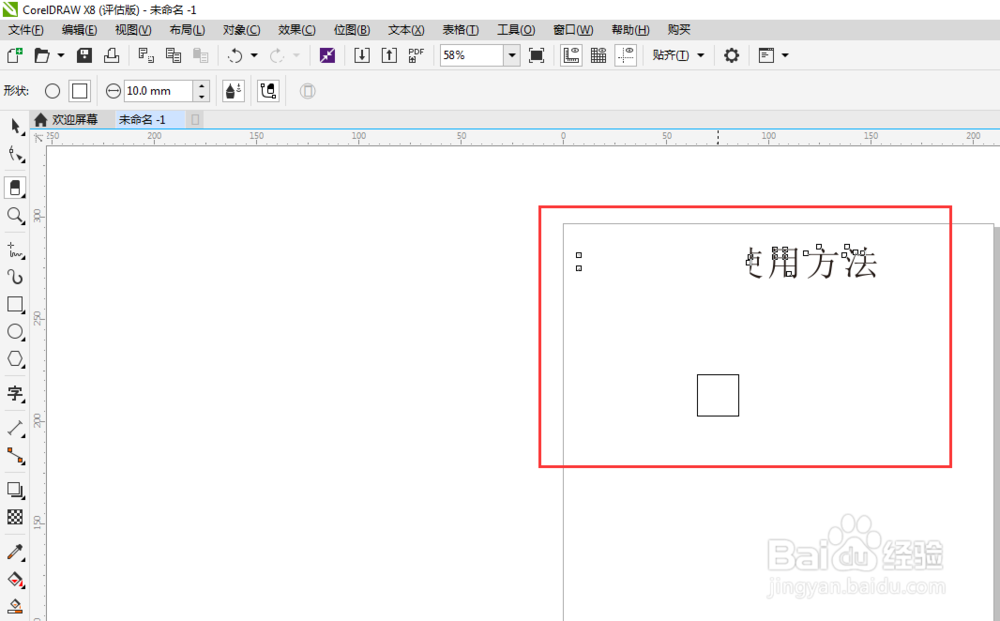
Task: Open a PDF export with the PDF toolbar icon
Action: point(415,55)
